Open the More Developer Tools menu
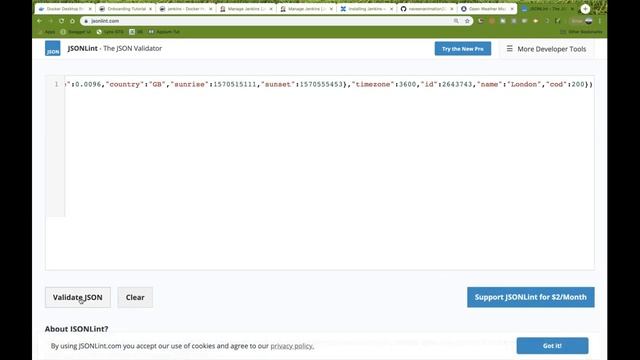 point(547,49)
